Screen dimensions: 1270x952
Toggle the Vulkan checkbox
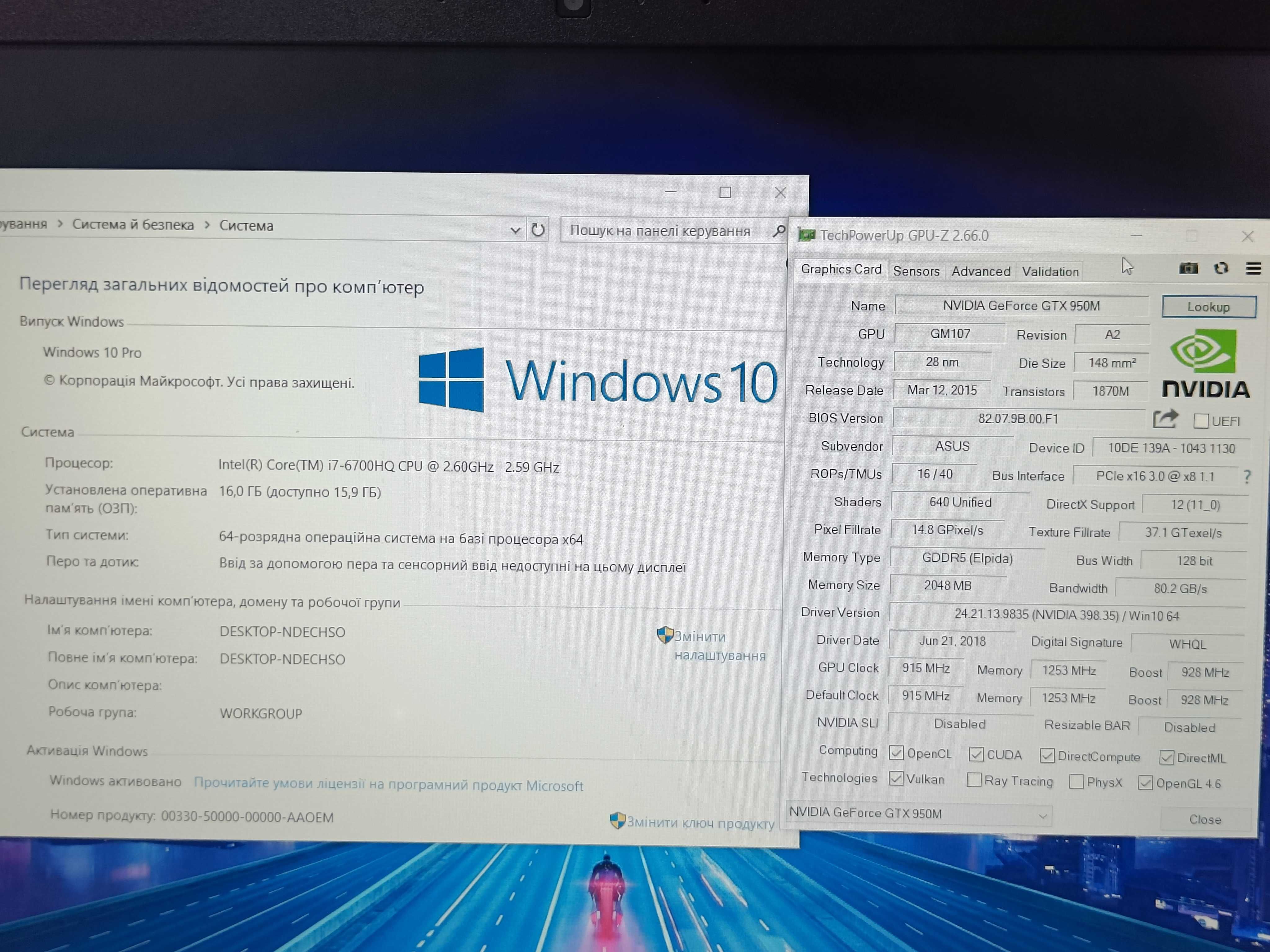(896, 779)
